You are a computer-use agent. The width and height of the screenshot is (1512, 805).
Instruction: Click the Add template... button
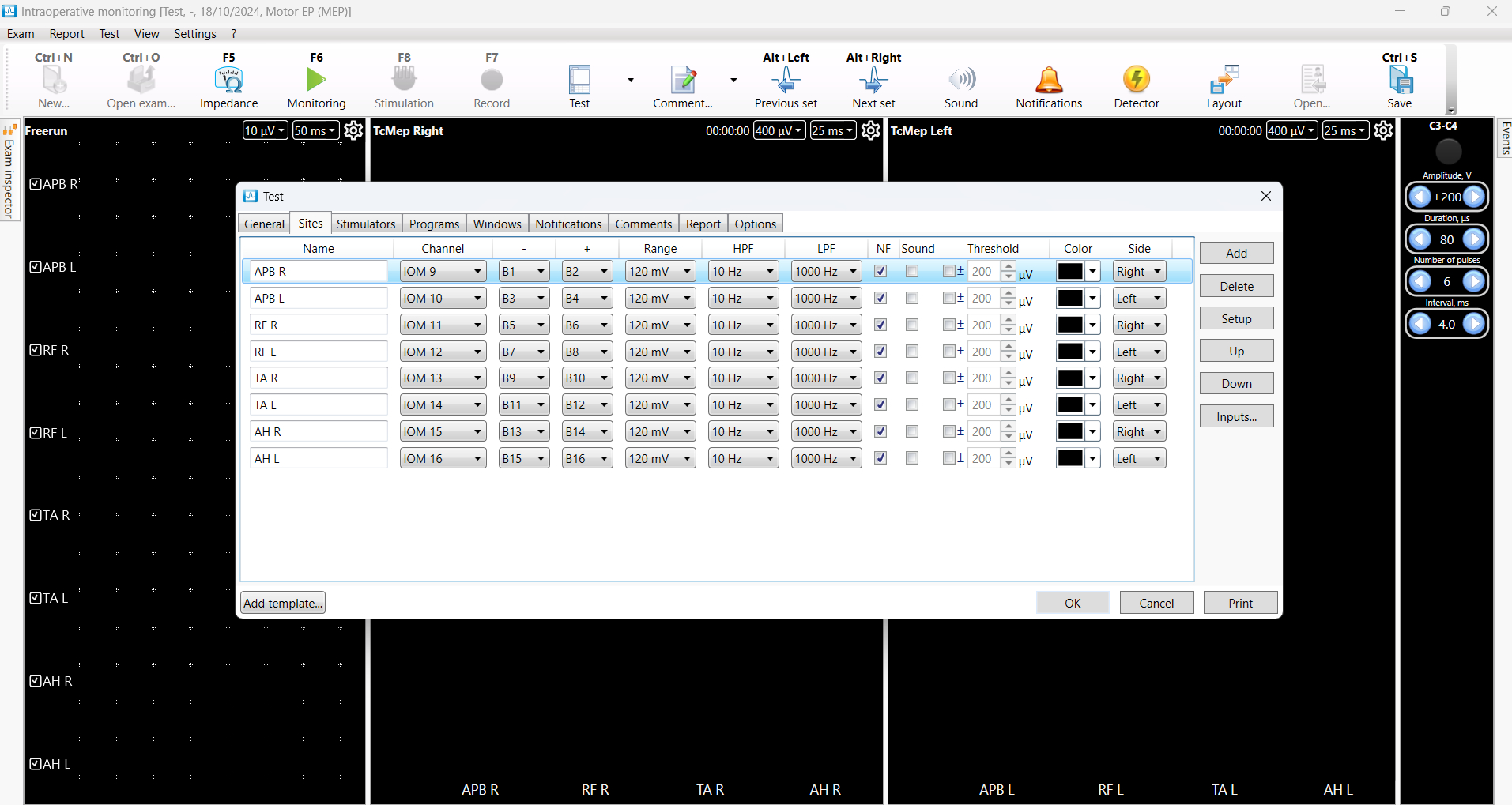point(283,603)
